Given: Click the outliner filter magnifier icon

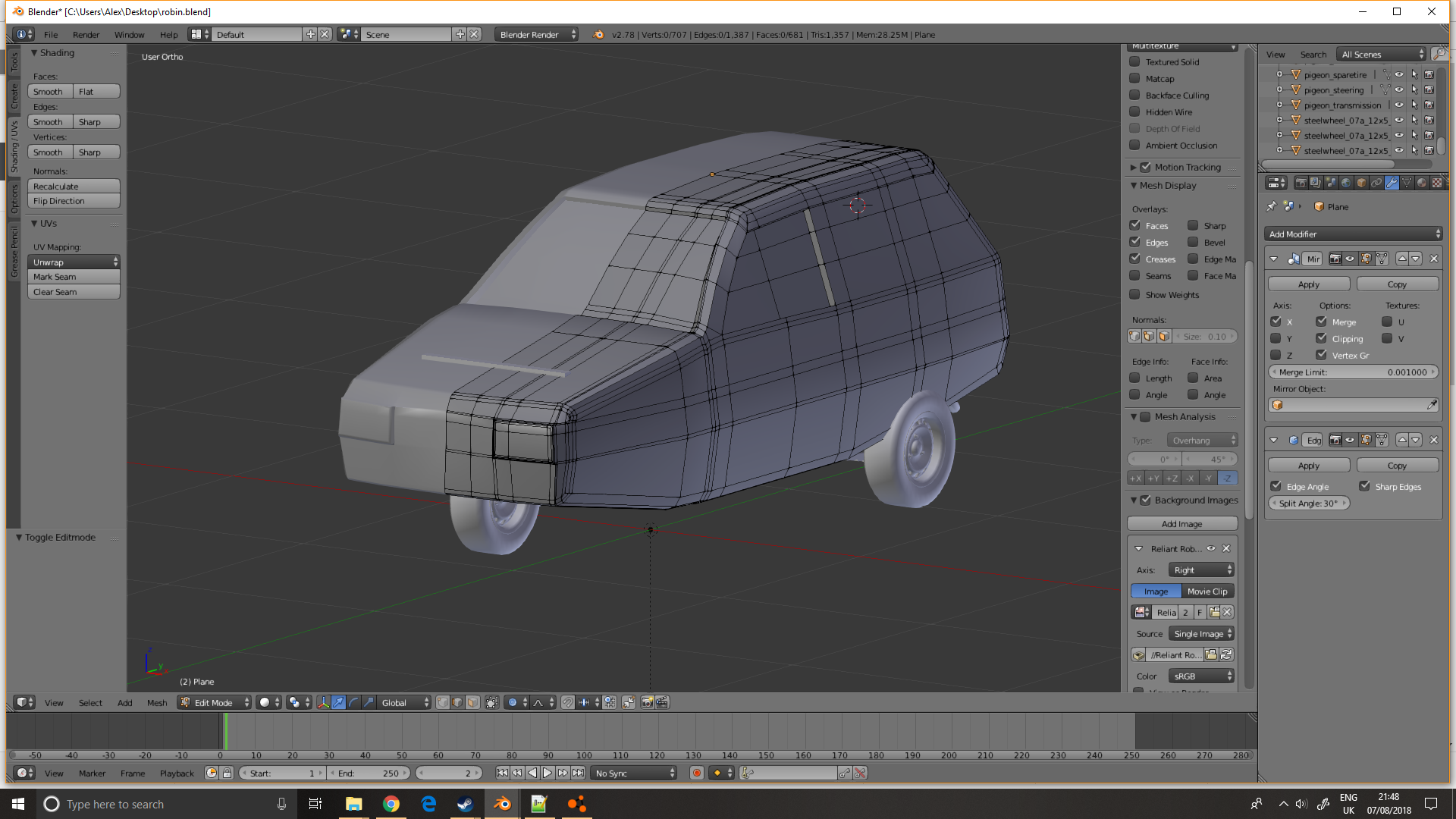Looking at the screenshot, I should click(x=1439, y=54).
